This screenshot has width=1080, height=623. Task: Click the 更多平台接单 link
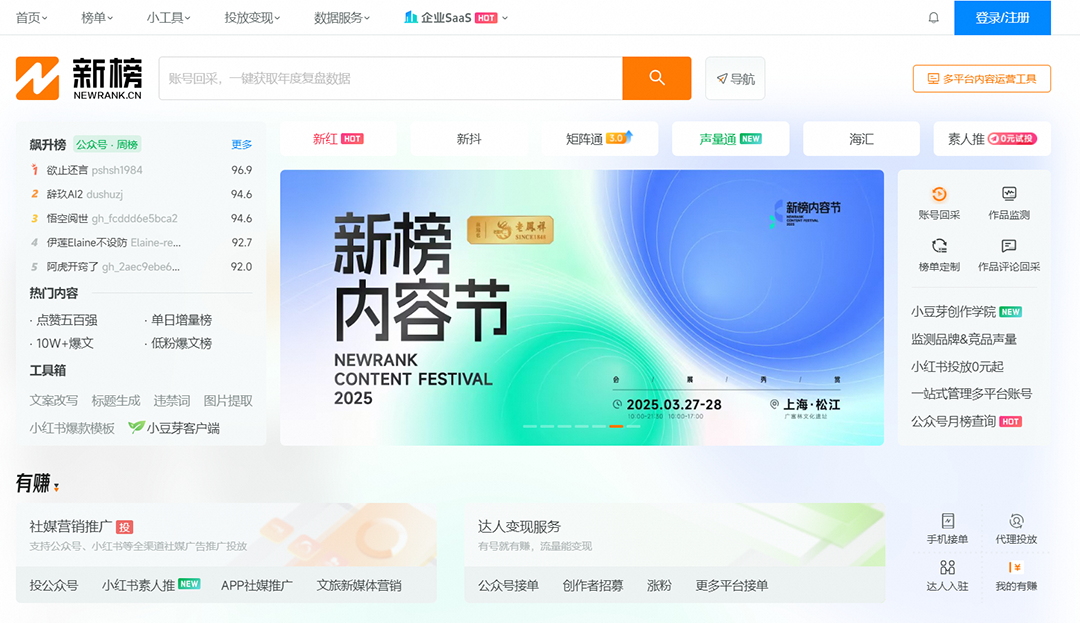[731, 585]
